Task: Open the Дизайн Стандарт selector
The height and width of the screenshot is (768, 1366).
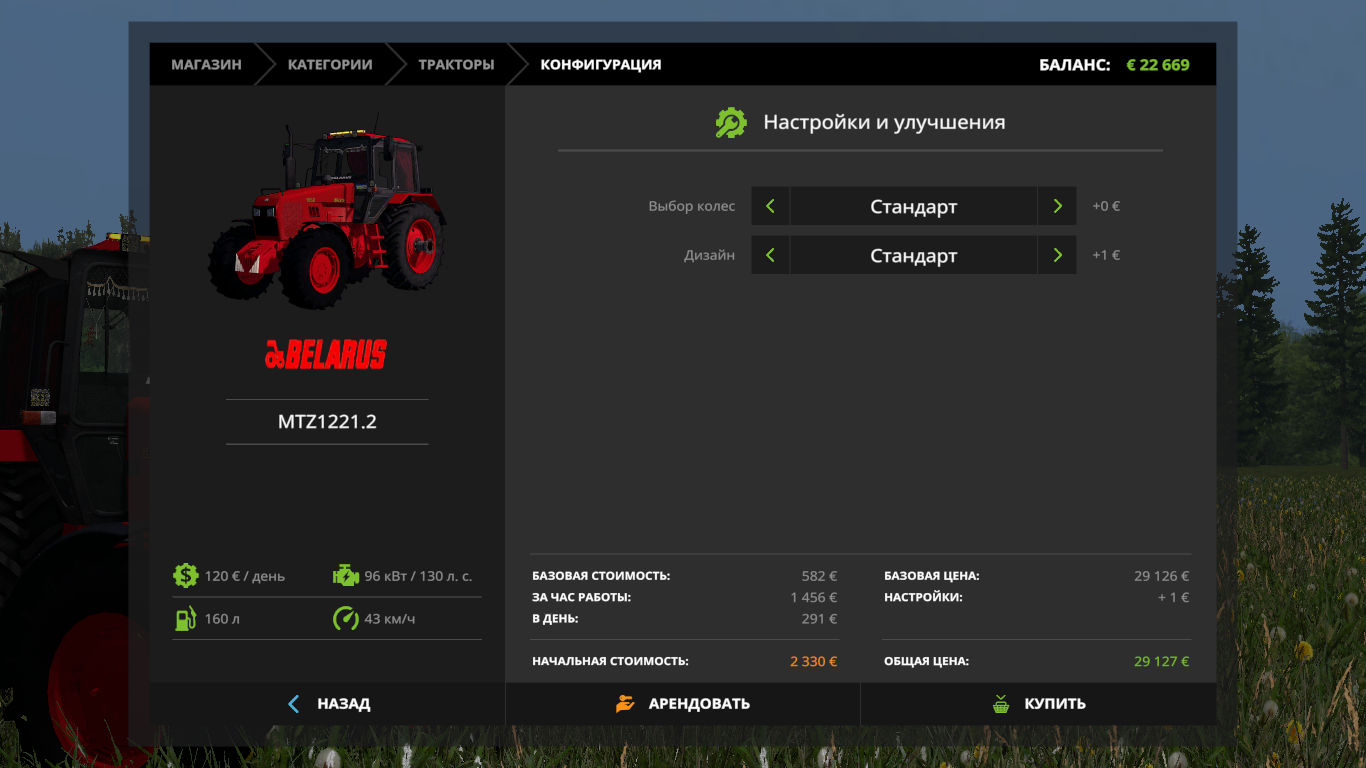Action: [x=914, y=255]
